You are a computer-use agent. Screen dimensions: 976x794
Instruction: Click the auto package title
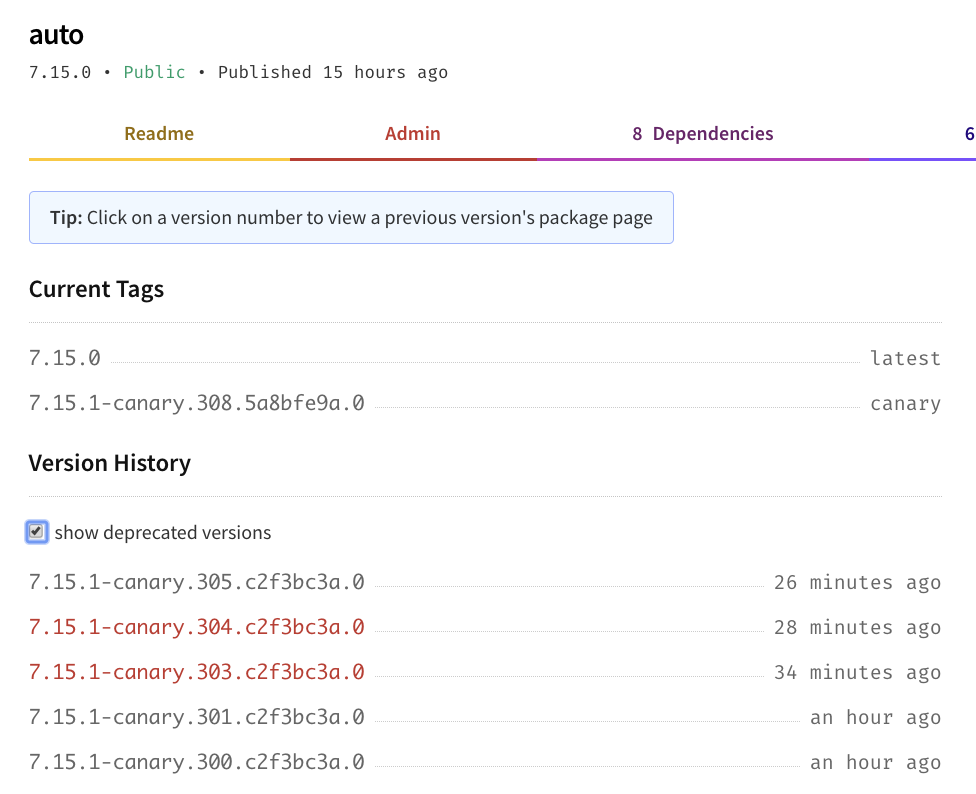(57, 35)
